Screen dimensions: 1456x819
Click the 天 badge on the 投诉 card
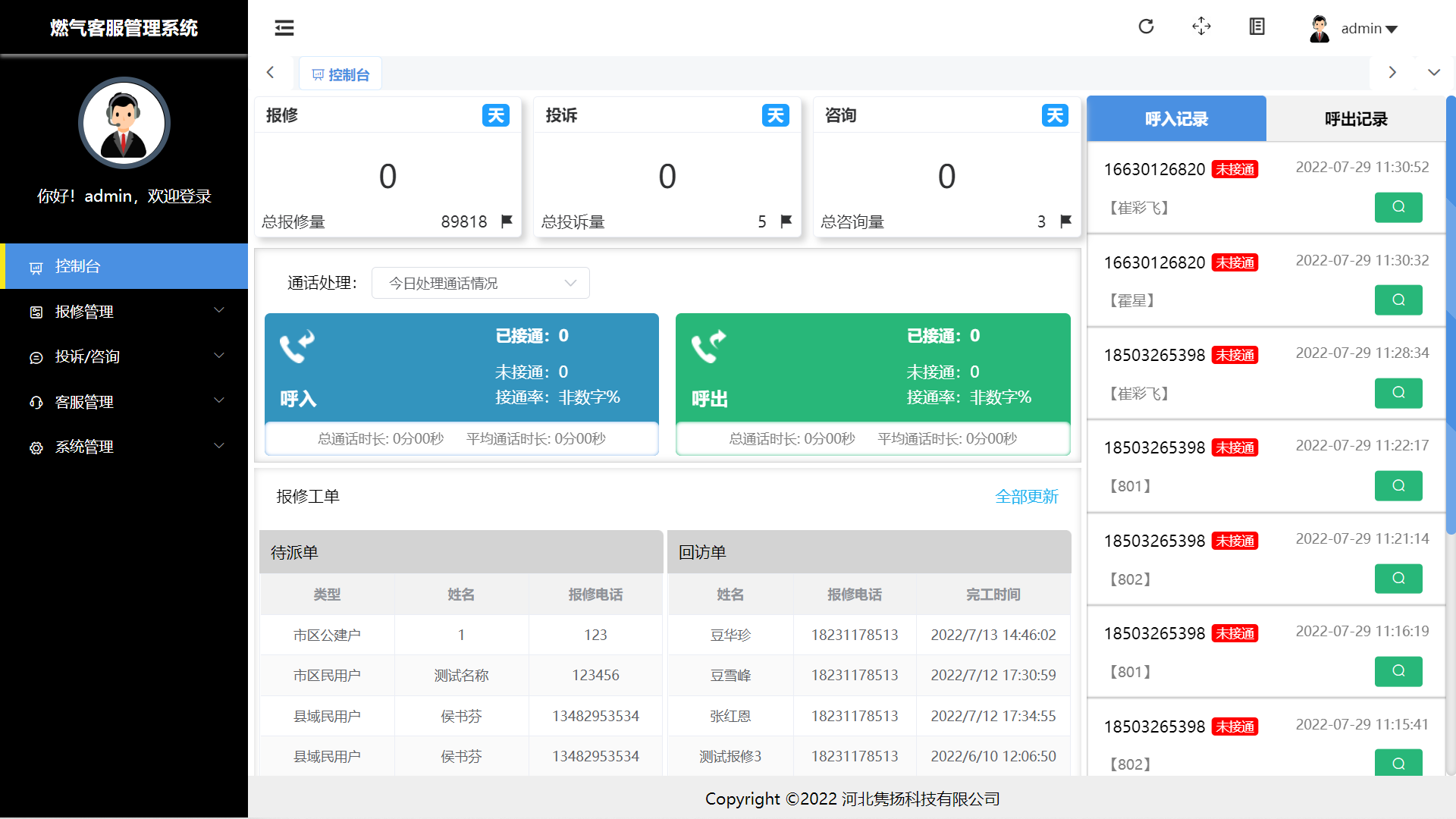tap(775, 115)
